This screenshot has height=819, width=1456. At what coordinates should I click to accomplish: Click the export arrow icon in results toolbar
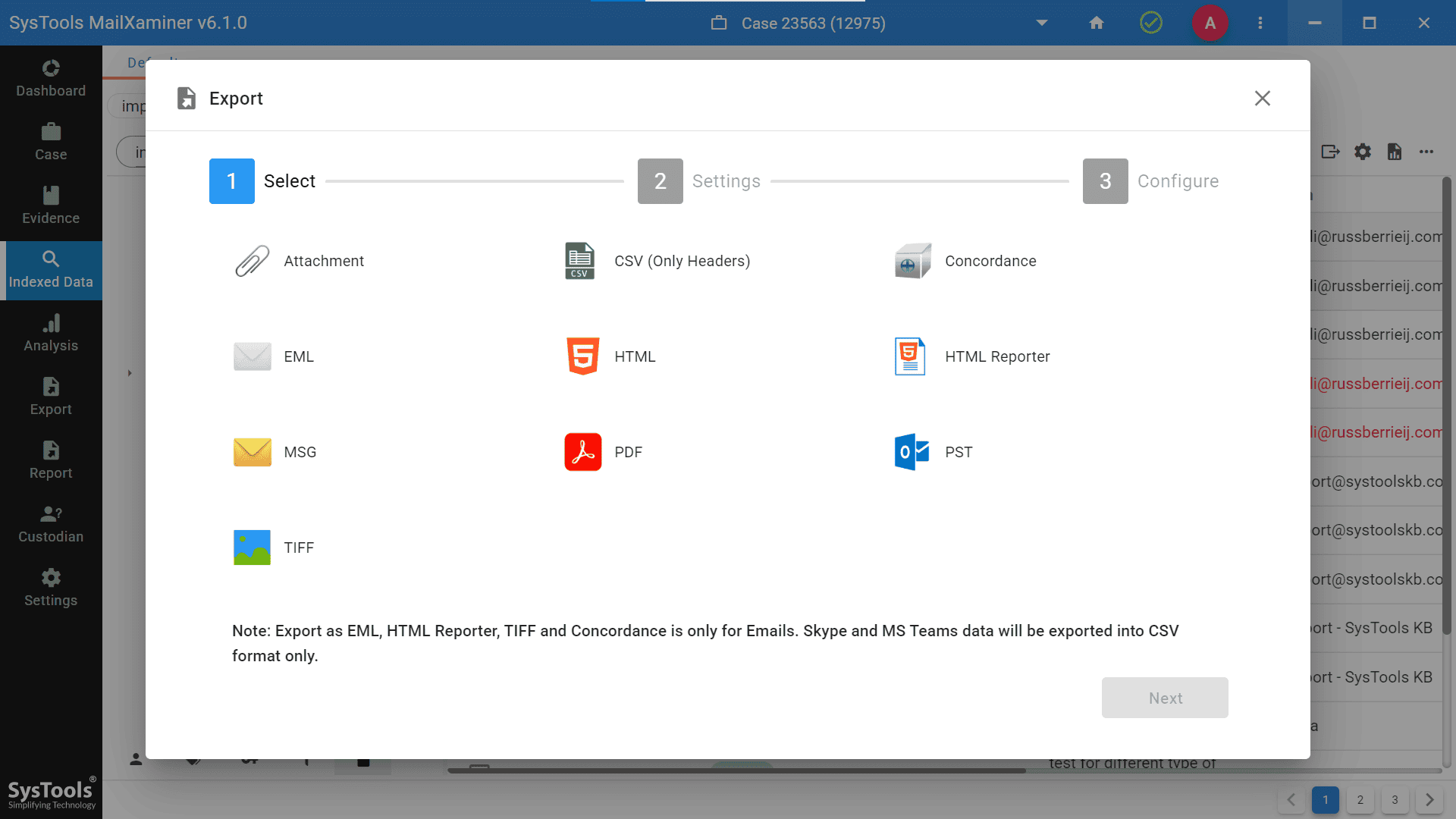coord(1330,152)
